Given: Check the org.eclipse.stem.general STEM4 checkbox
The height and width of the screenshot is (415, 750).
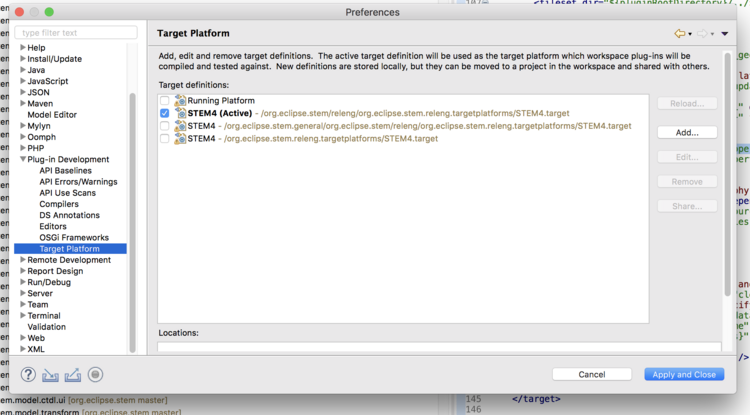Looking at the screenshot, I should (165, 126).
